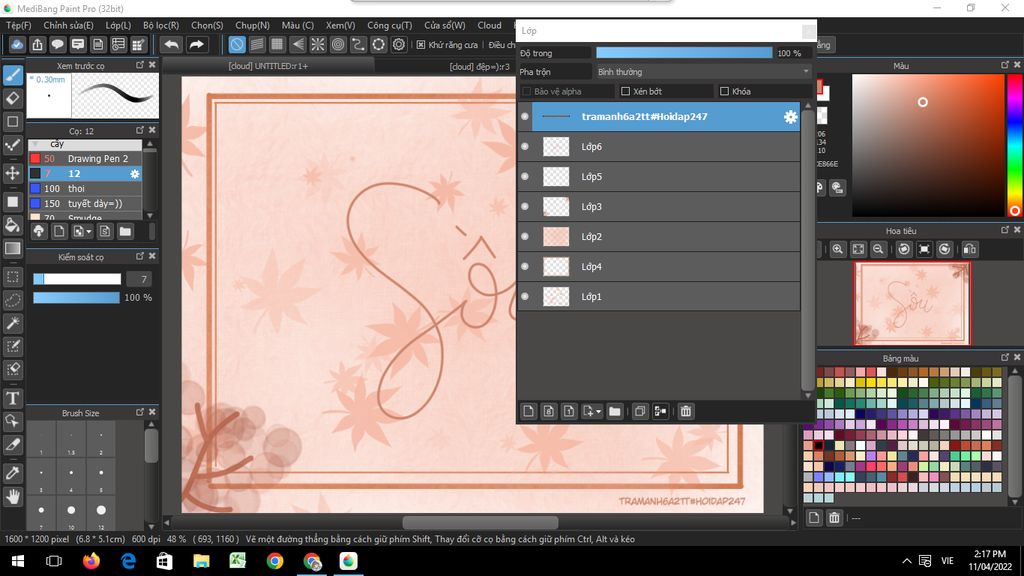The width and height of the screenshot is (1024, 576).
Task: Open Windows system tray overflow arrow
Action: [x=906, y=561]
